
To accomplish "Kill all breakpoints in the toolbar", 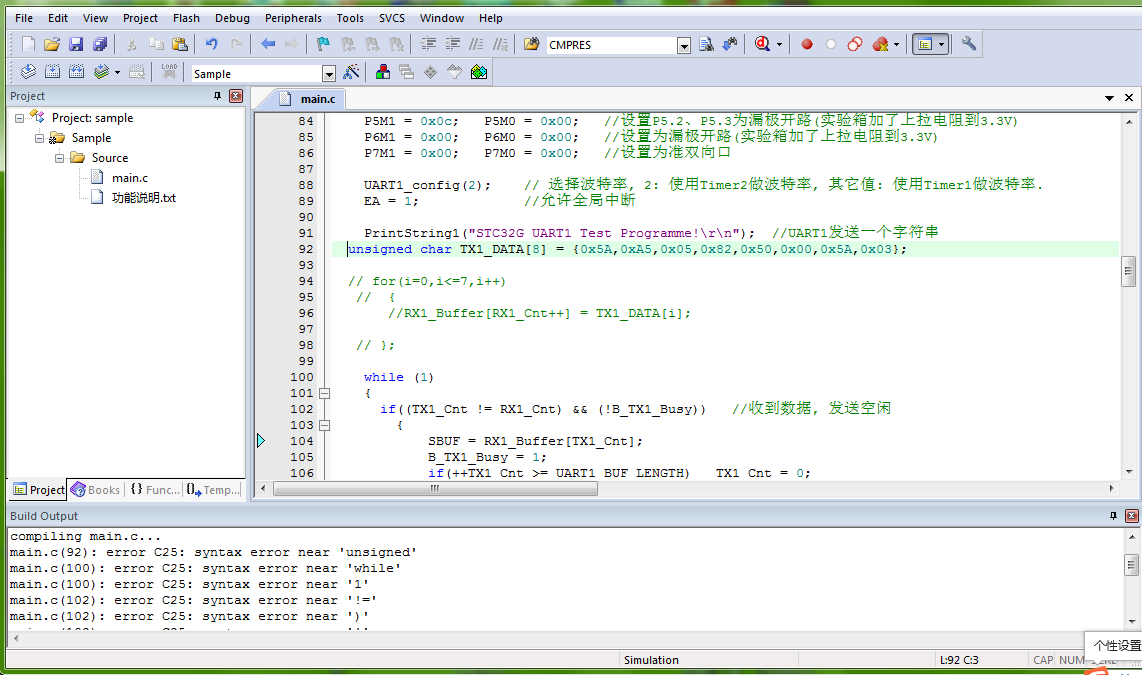I will coord(880,44).
